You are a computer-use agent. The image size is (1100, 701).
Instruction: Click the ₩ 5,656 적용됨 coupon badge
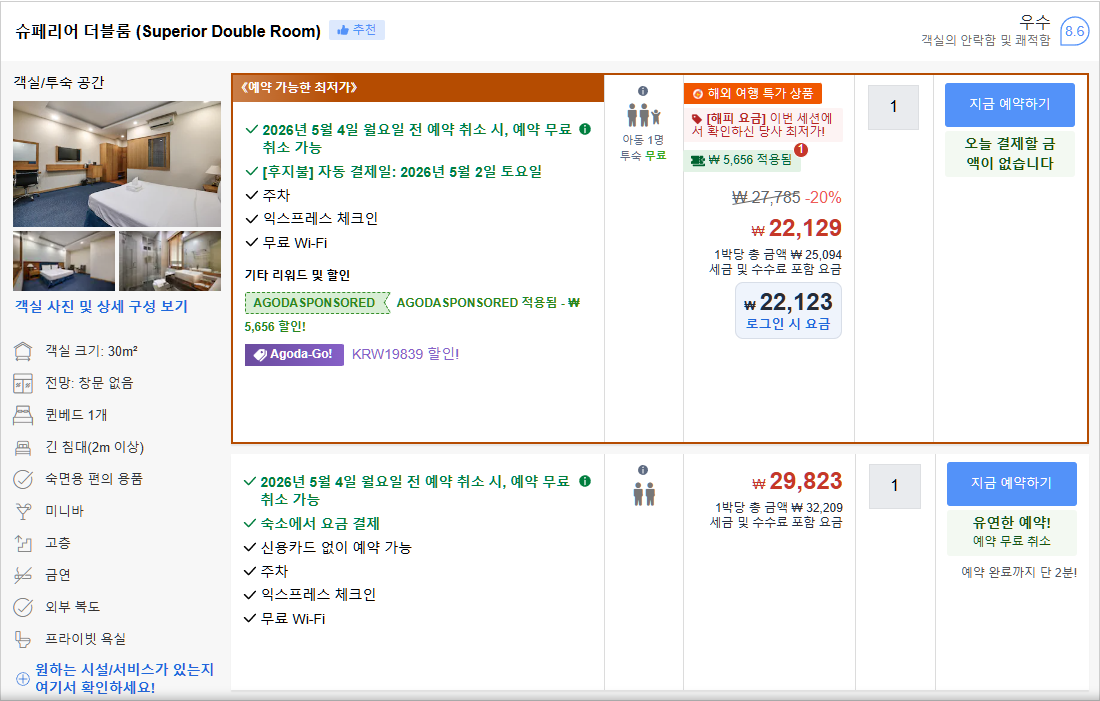click(x=742, y=160)
